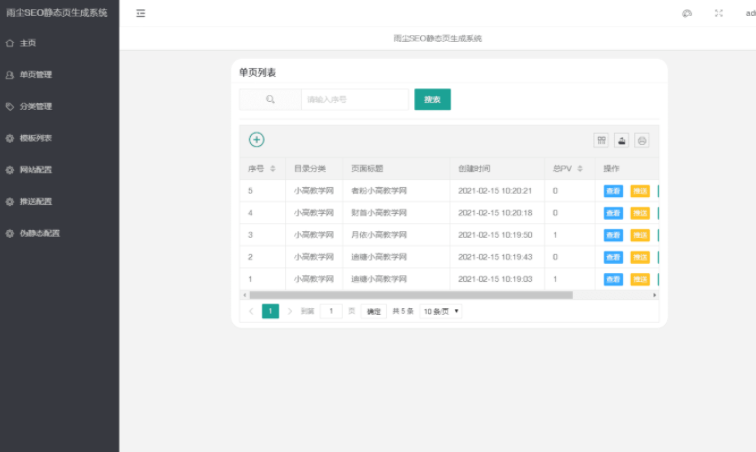Image resolution: width=756 pixels, height=452 pixels.
Task: Click the print table icon
Action: click(x=642, y=141)
